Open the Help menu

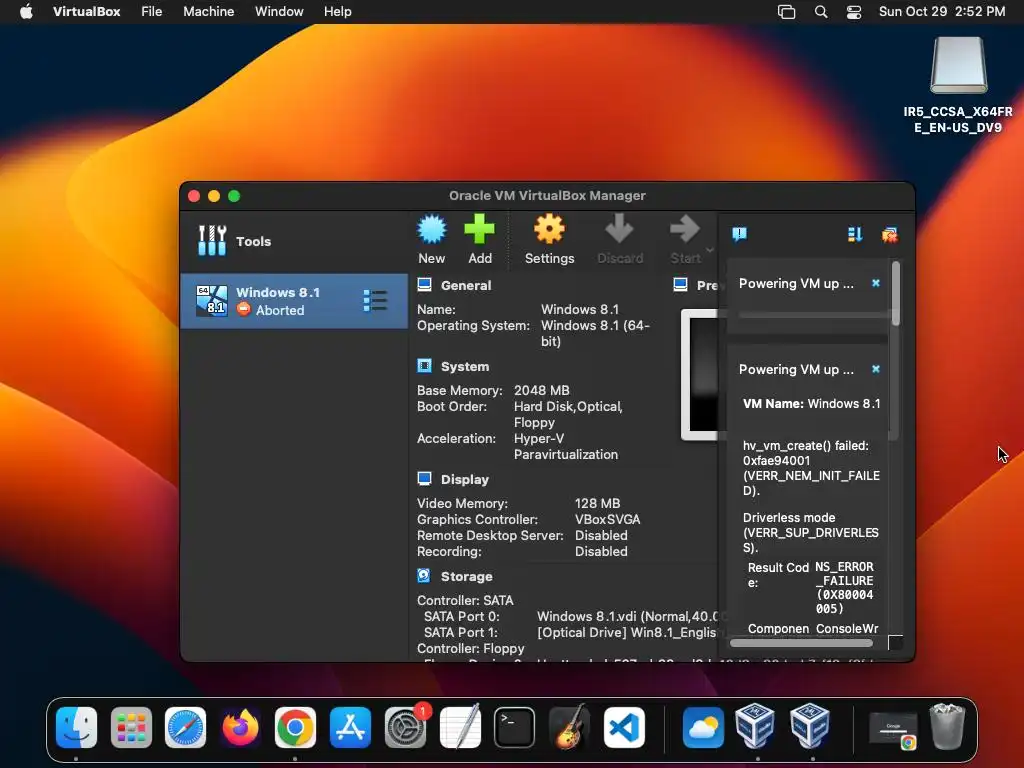(338, 12)
